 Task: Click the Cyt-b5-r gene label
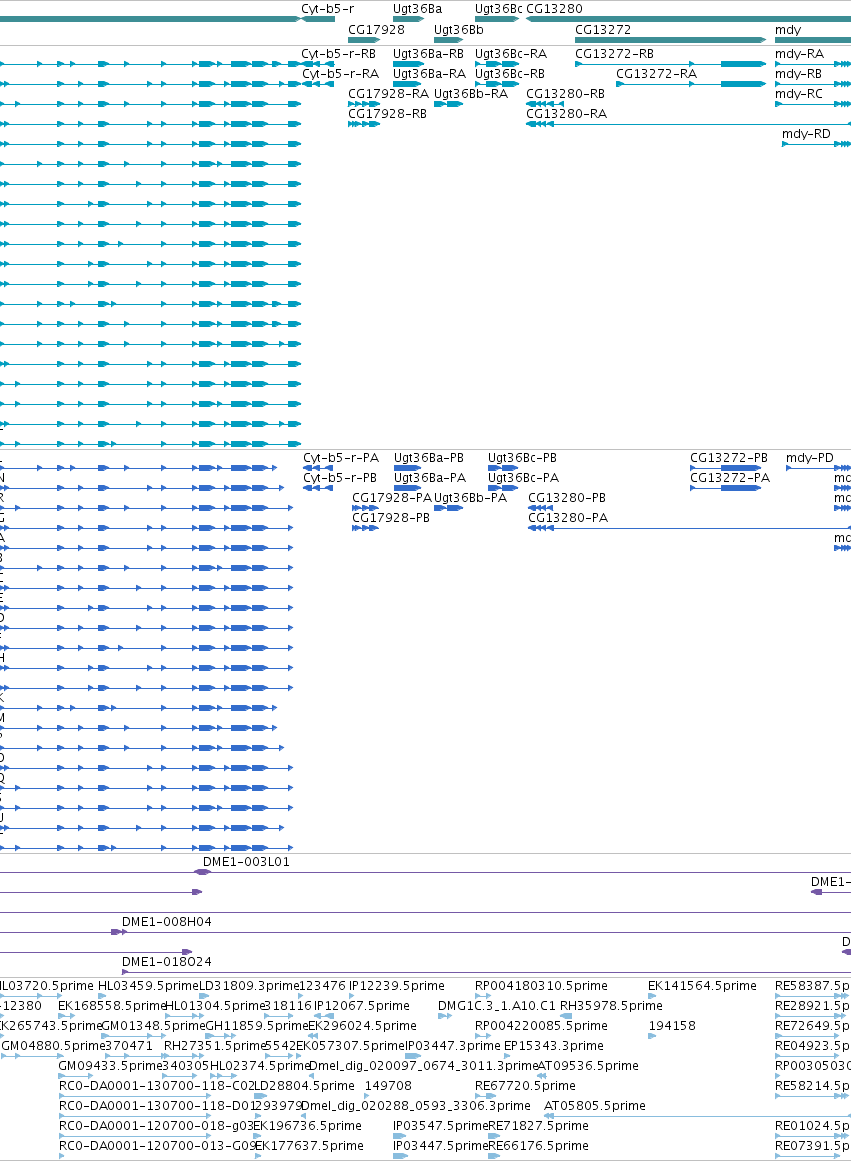[x=327, y=9]
